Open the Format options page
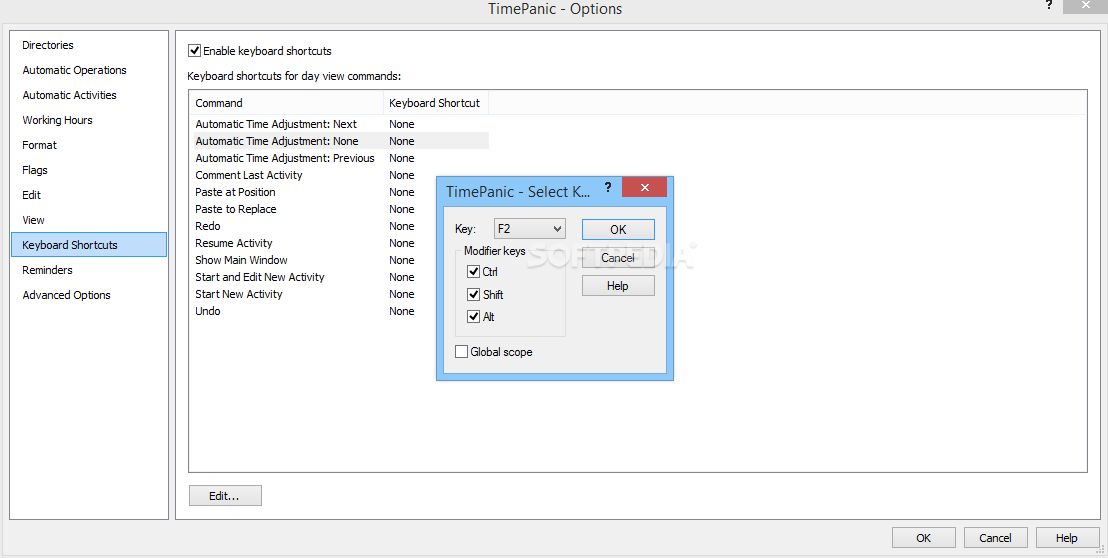Viewport: 1108px width, 558px height. point(89,145)
